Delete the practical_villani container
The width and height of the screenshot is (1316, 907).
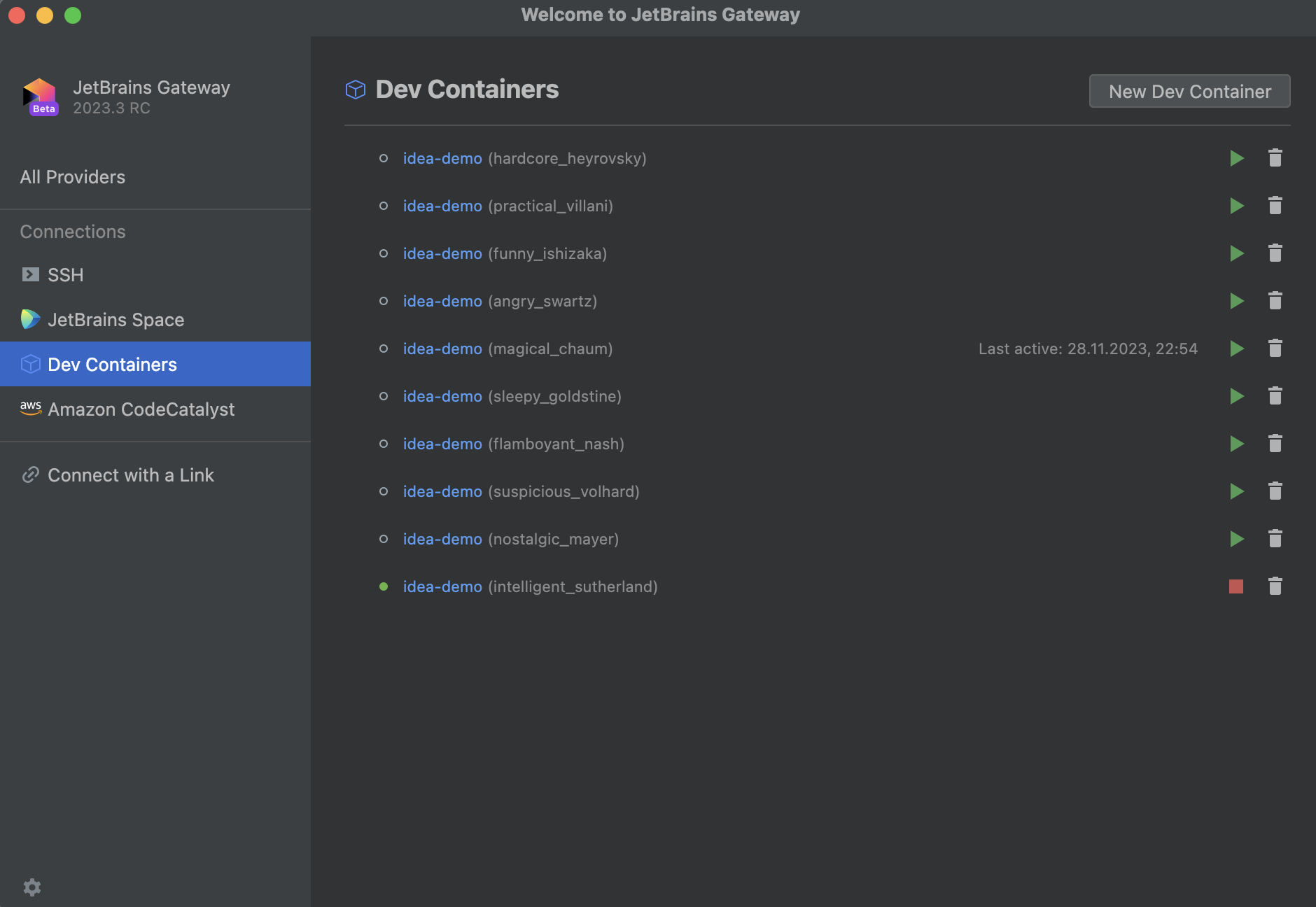coord(1275,206)
